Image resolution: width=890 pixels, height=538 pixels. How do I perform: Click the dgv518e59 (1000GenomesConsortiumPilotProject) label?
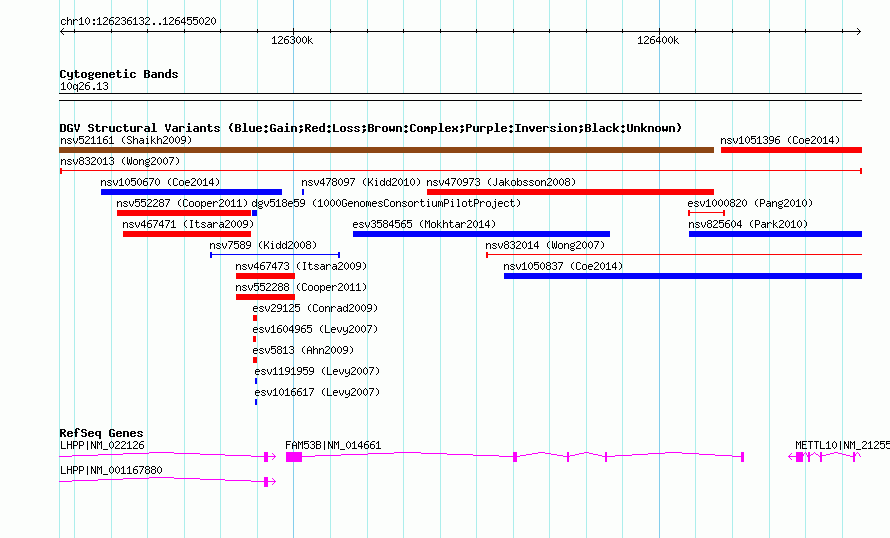tap(386, 203)
